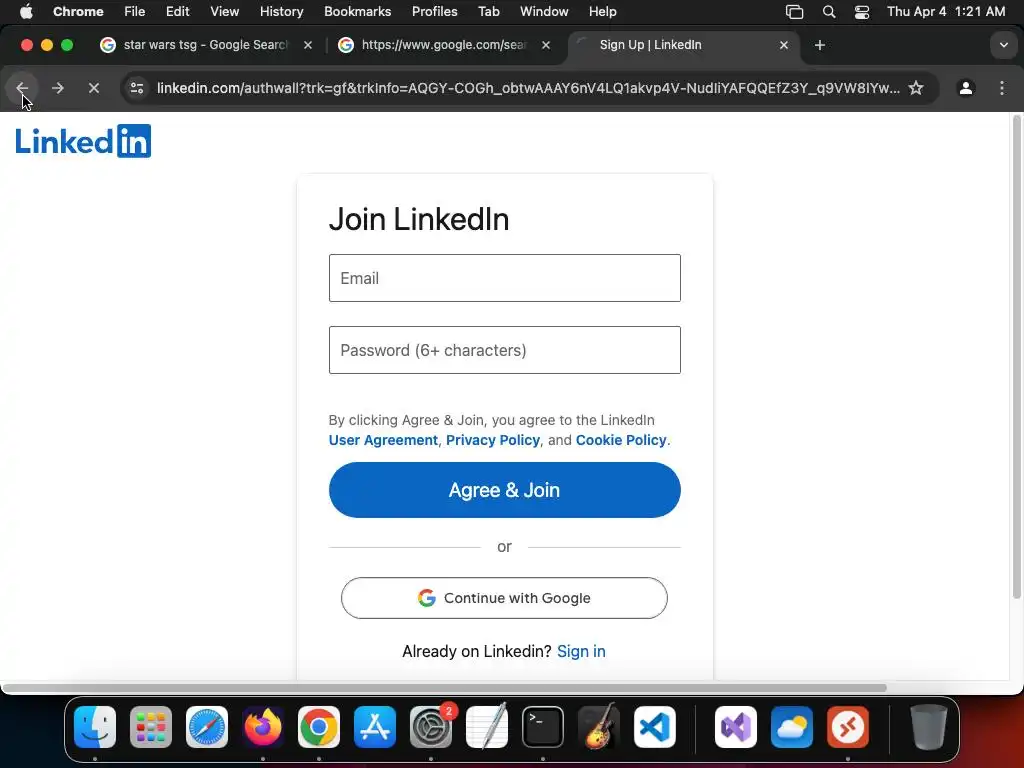The image size is (1024, 768).
Task: Launch Safari from the Dock
Action: 207,727
